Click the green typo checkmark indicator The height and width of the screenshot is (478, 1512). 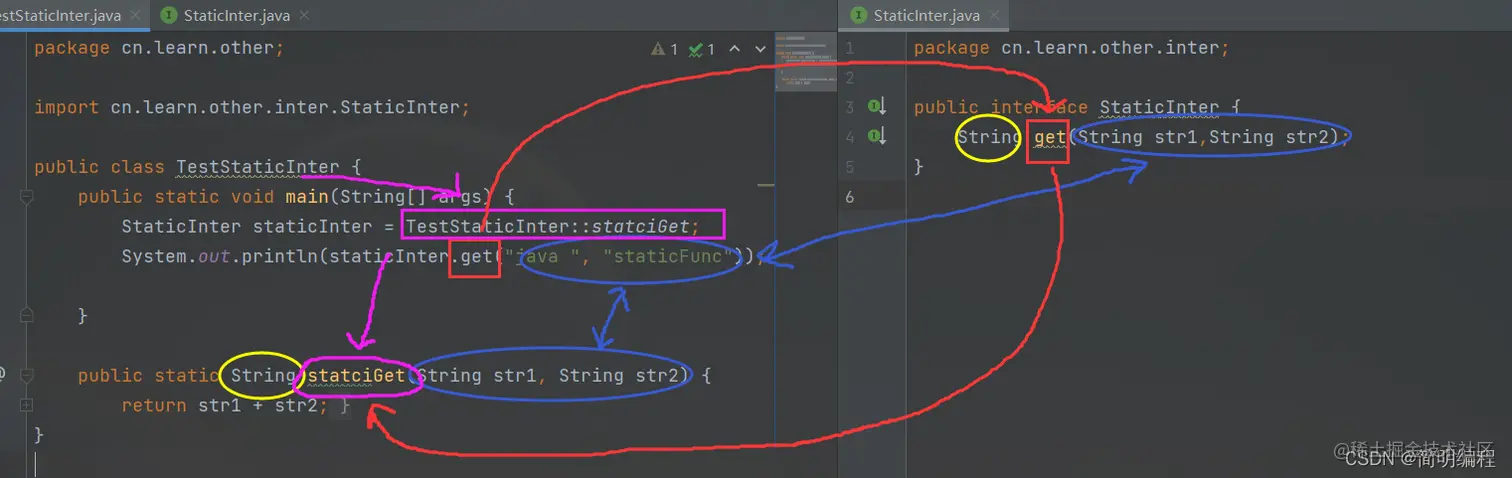tap(701, 48)
